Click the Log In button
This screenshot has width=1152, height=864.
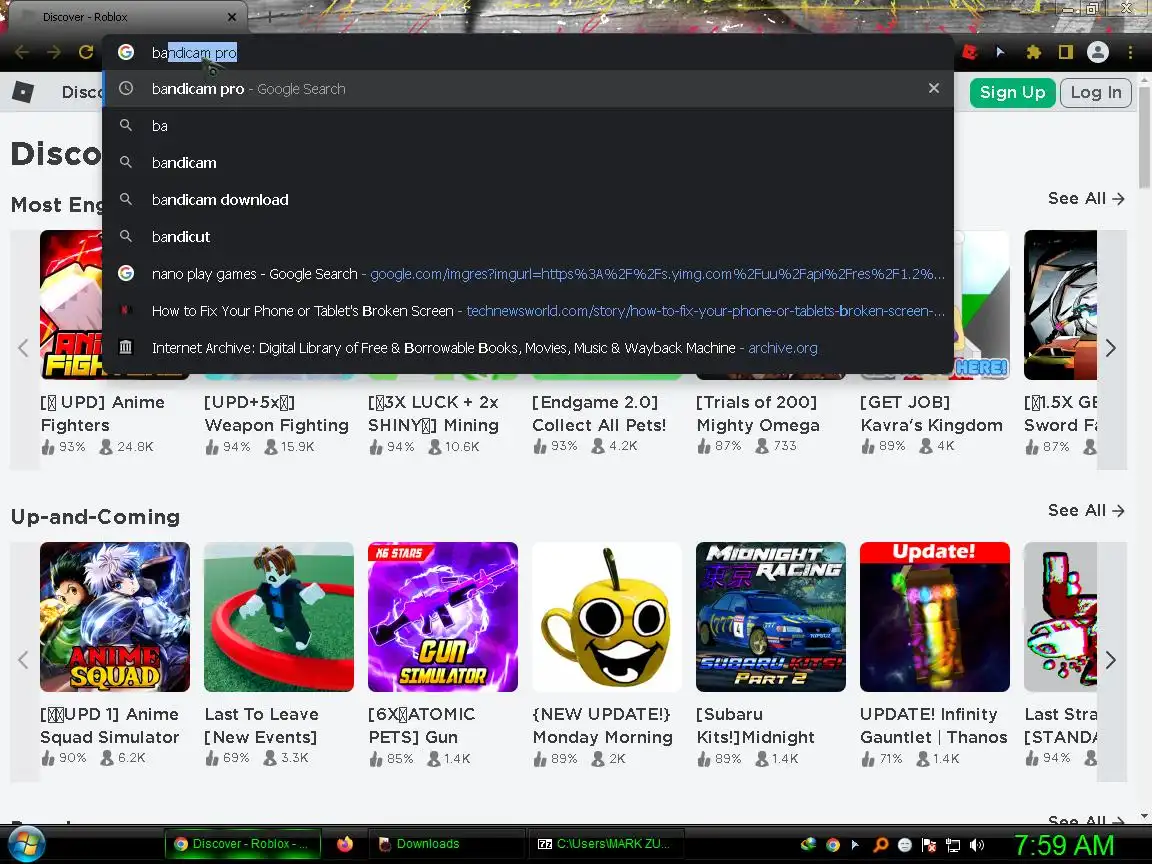1095,93
